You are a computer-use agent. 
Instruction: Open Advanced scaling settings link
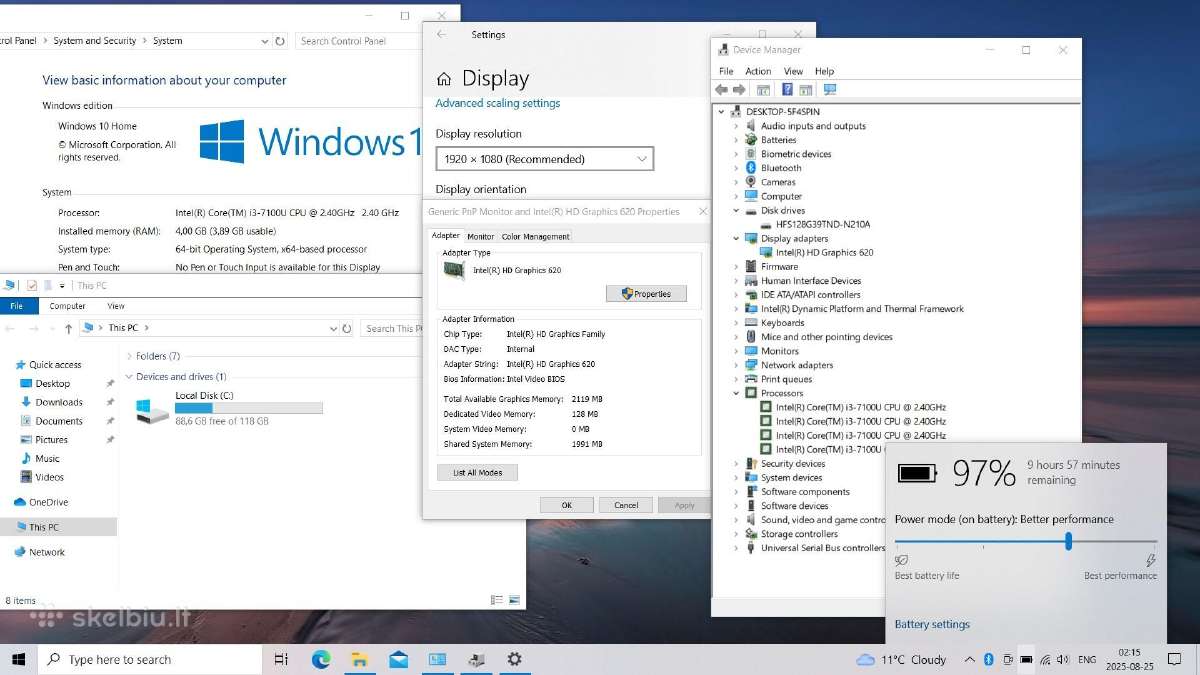coord(498,103)
